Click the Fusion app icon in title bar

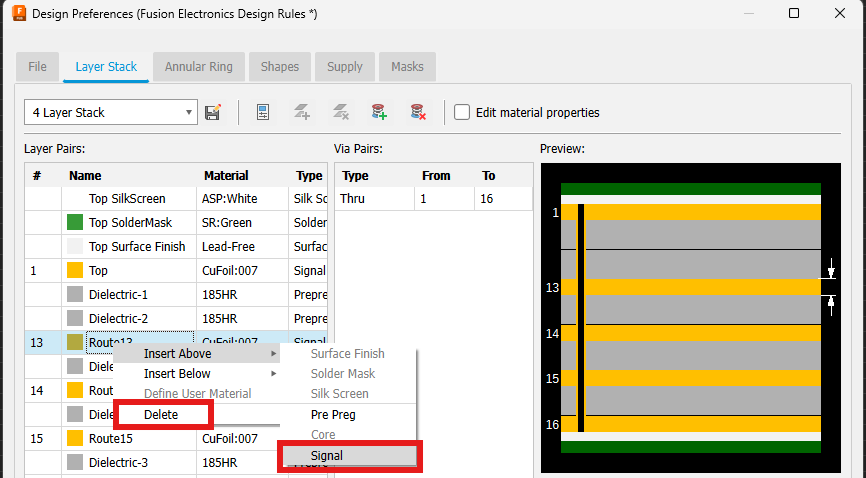coord(19,13)
